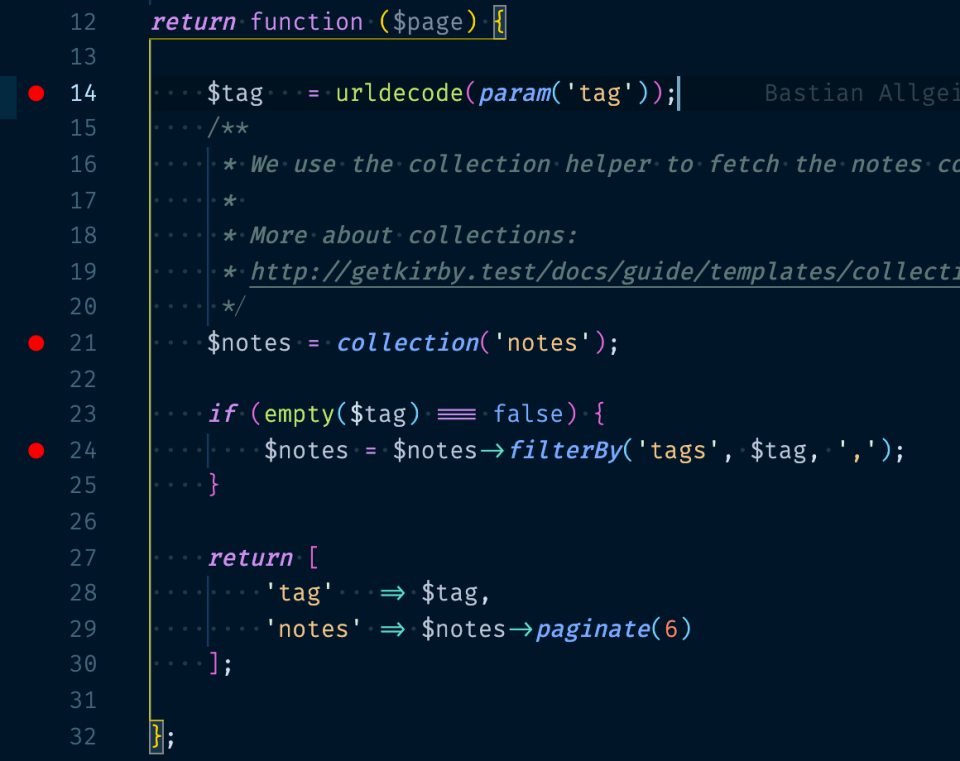Image resolution: width=960 pixels, height=761 pixels.
Task: Click the paginate method on line 29
Action: [593, 629]
